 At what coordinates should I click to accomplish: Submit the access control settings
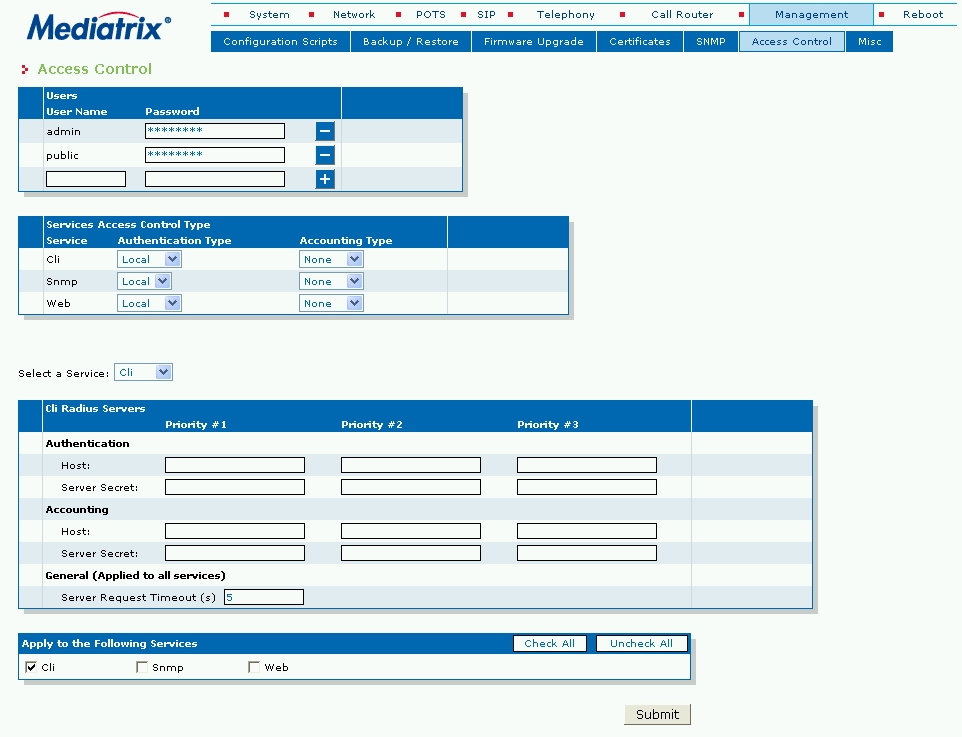point(657,714)
